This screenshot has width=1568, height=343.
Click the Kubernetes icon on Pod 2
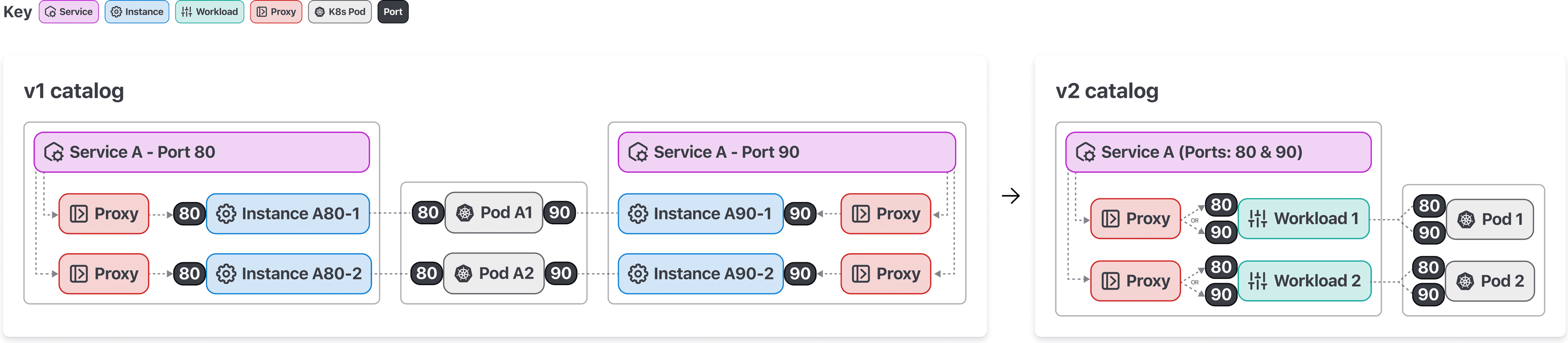tap(1465, 281)
